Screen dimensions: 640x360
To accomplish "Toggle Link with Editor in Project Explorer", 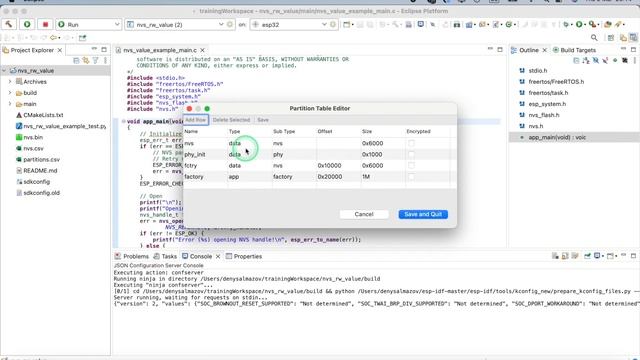I will [86, 60].
